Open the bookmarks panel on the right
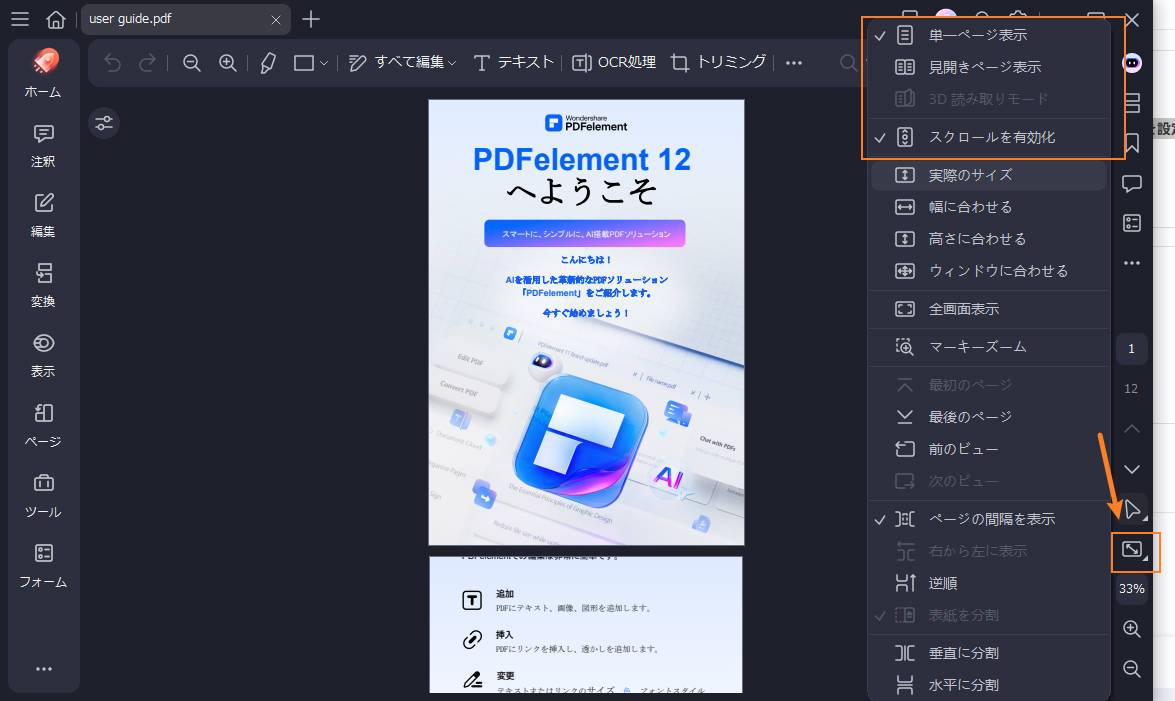The image size is (1175, 701). [1131, 143]
